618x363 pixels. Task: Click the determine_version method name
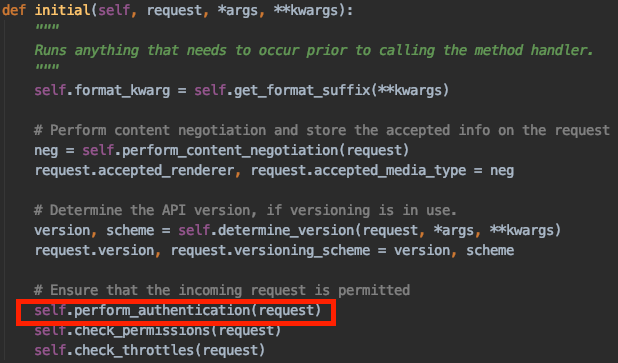pyautogui.click(x=286, y=230)
